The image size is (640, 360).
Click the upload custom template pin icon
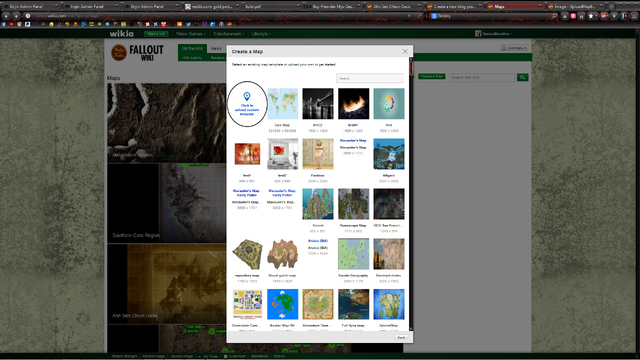[x=247, y=96]
